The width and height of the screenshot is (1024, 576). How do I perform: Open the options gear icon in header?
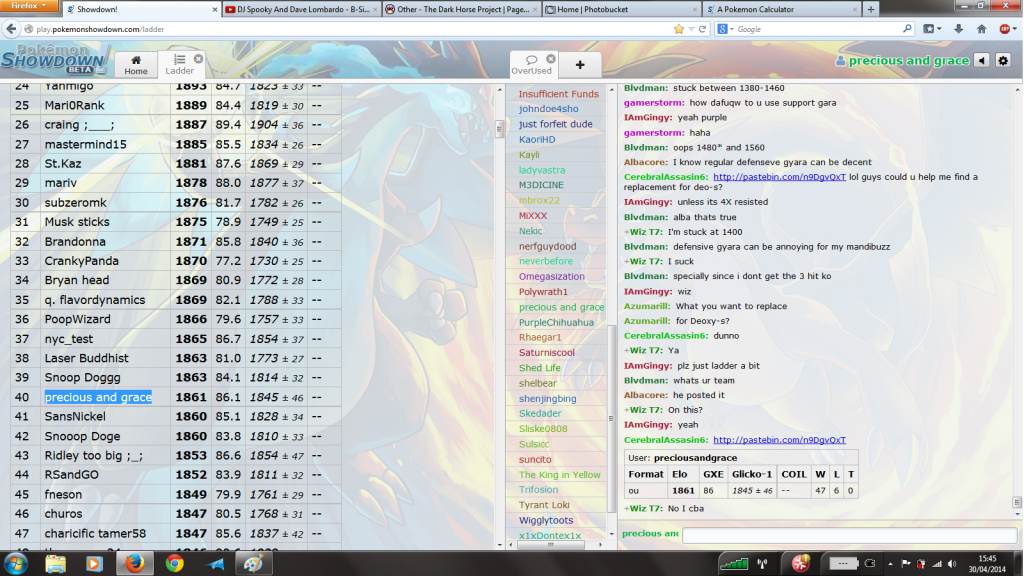point(1003,61)
